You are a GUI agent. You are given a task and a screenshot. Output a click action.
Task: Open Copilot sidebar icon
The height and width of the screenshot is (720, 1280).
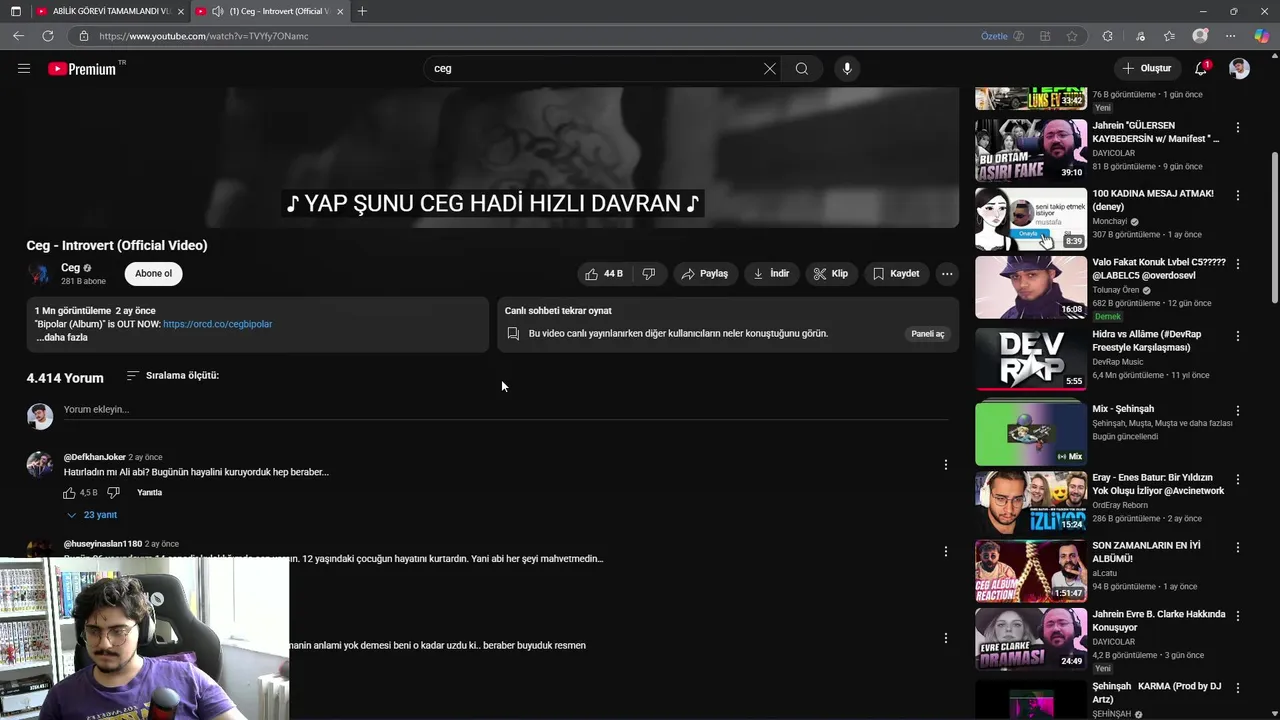(x=1261, y=36)
